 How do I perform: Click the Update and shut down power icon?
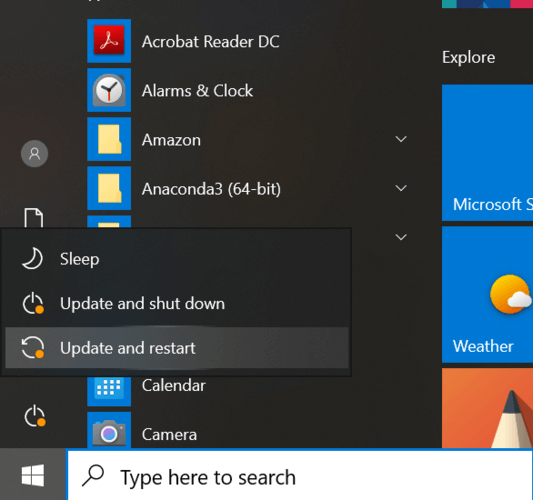coord(33,304)
